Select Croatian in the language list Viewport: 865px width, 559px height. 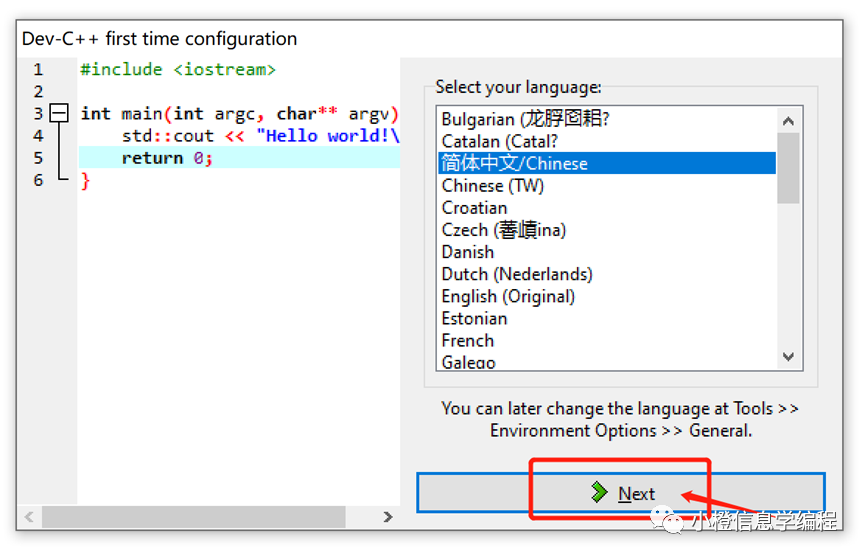tap(607, 207)
